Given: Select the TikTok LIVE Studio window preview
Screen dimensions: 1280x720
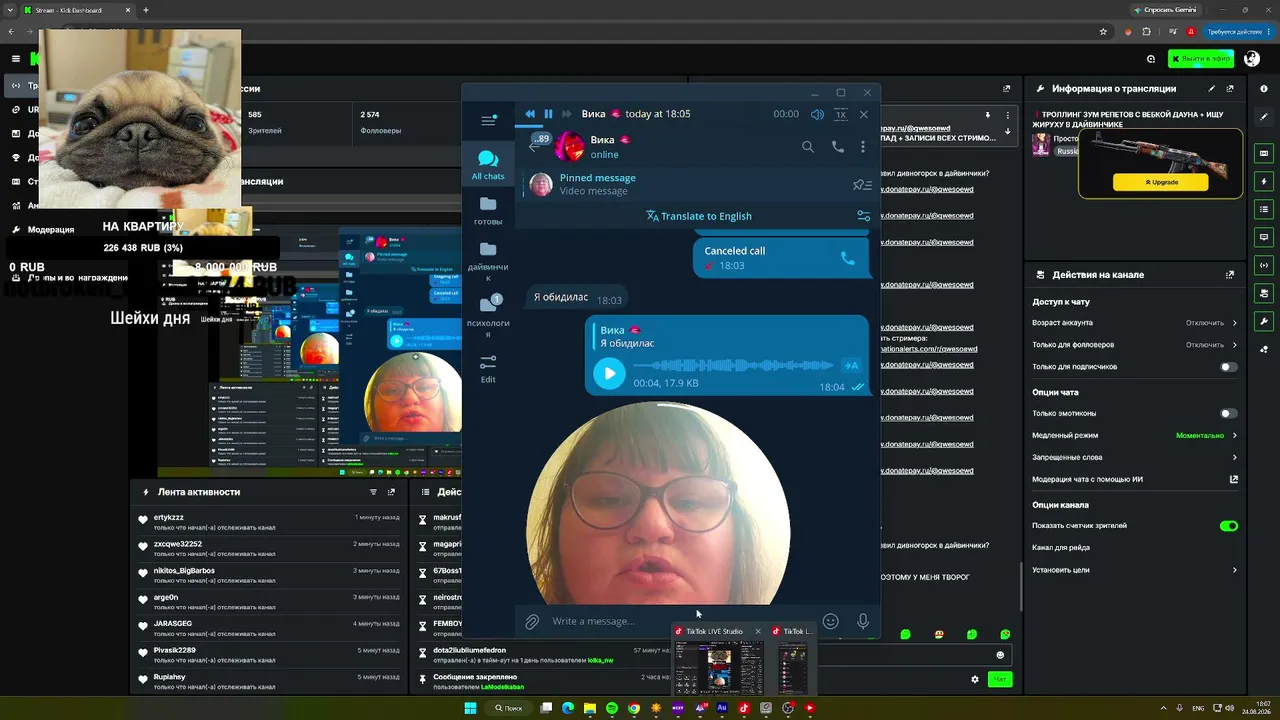Looking at the screenshot, I should 719,660.
